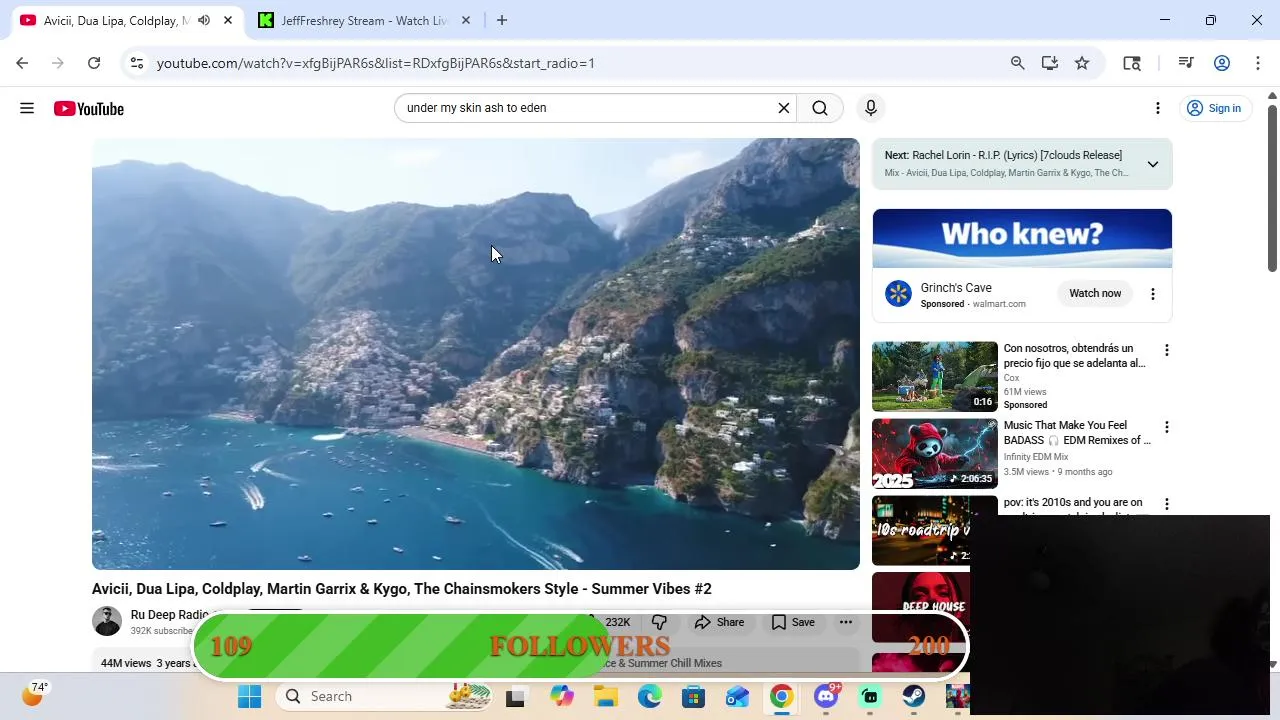Open Outlook mail from the taskbar
Viewport: 1280px width, 720px height.
(x=737, y=696)
